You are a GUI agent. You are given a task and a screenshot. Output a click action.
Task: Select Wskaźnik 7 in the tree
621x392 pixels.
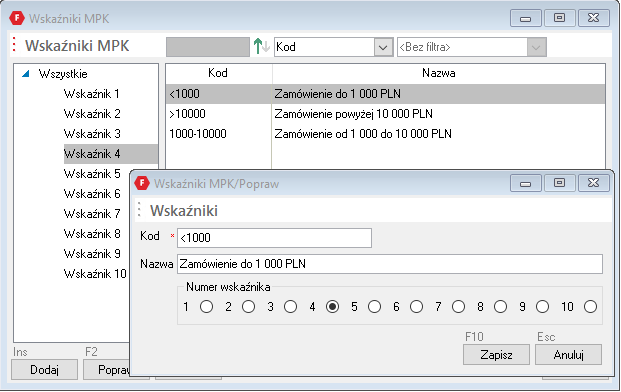(92, 214)
